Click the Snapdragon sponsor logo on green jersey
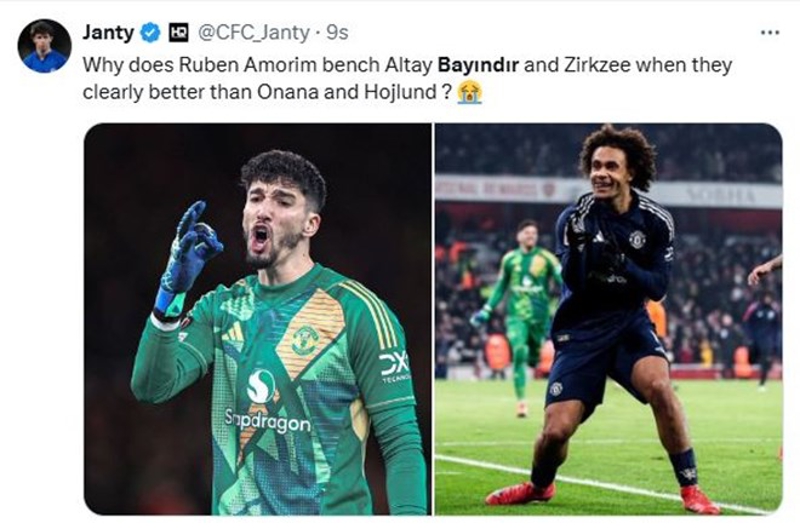 point(267,403)
